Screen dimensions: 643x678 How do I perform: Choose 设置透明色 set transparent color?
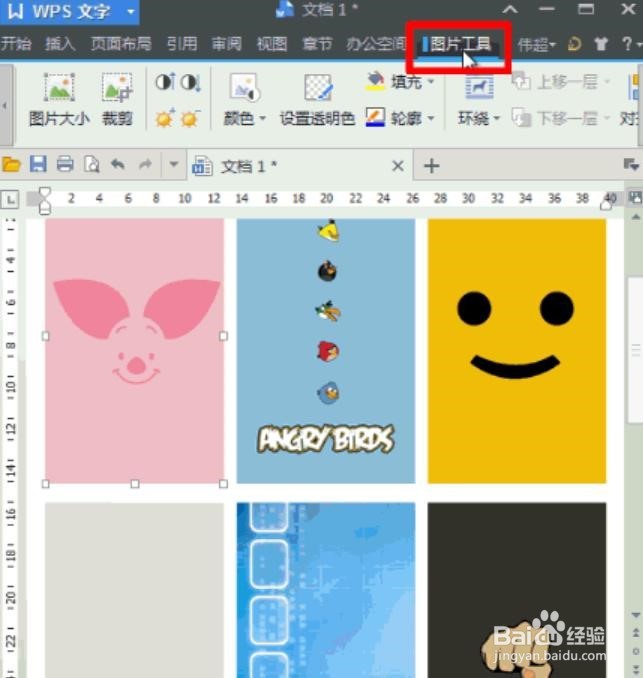[x=317, y=100]
